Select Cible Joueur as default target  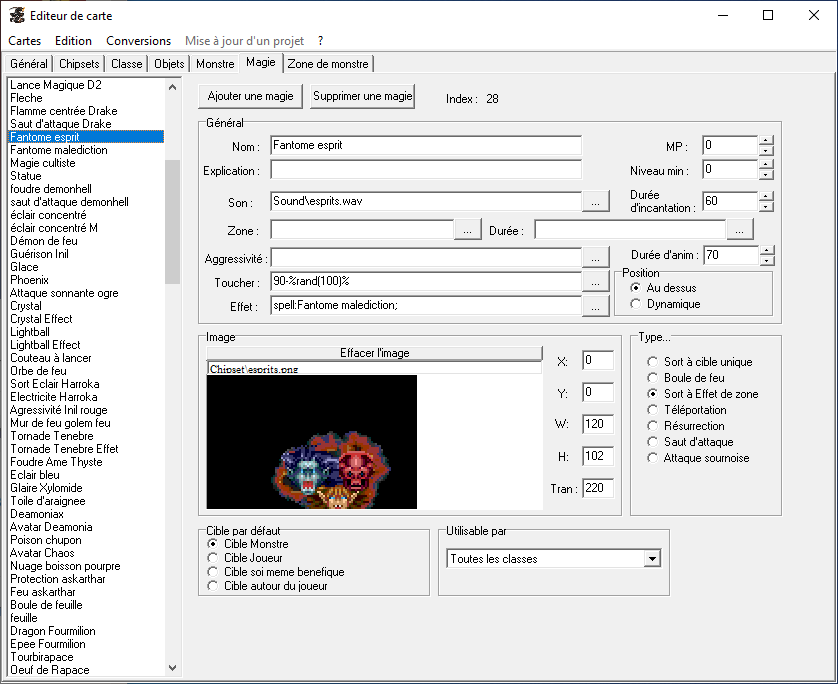212,558
